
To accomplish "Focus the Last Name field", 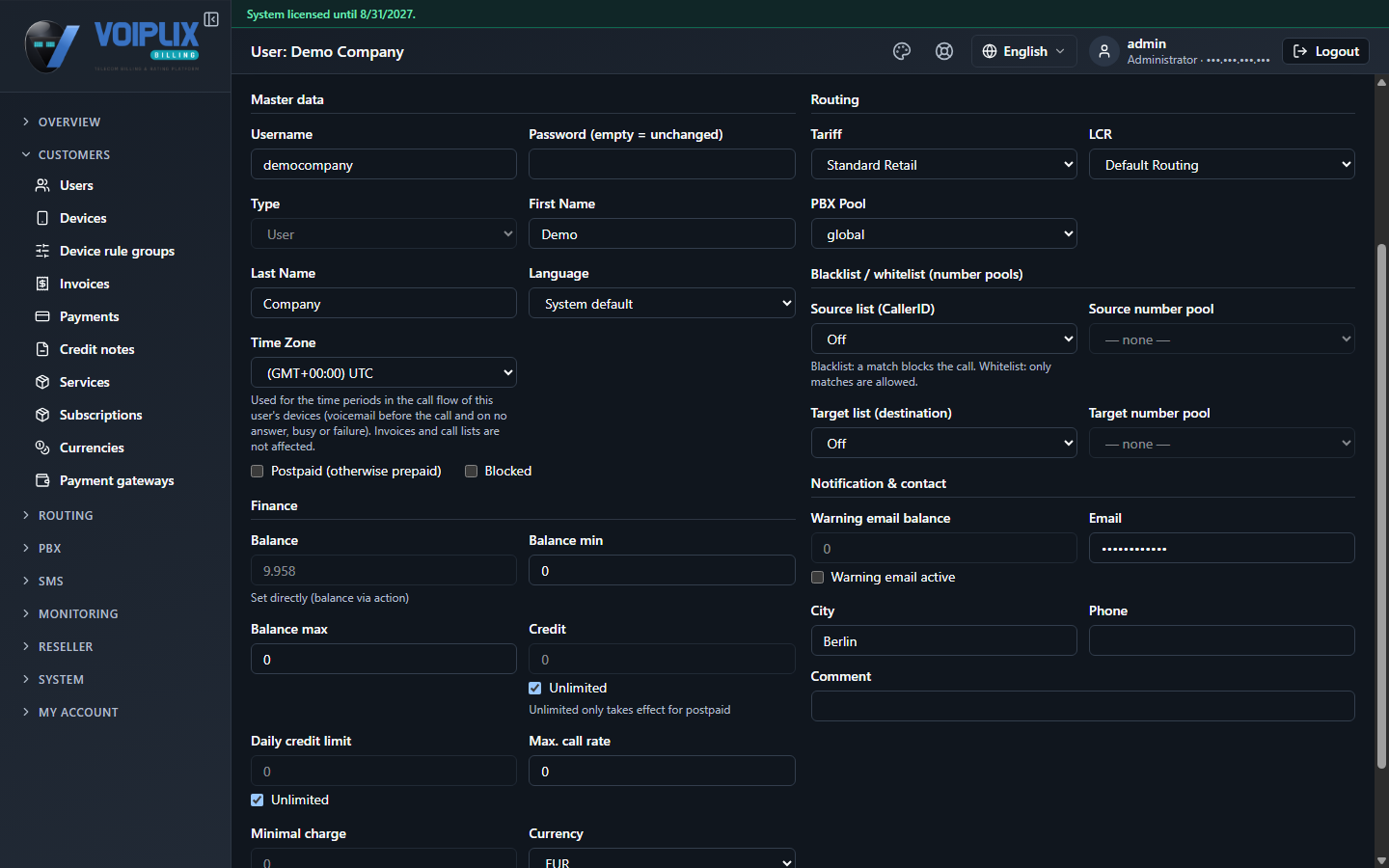I will pyautogui.click(x=384, y=304).
